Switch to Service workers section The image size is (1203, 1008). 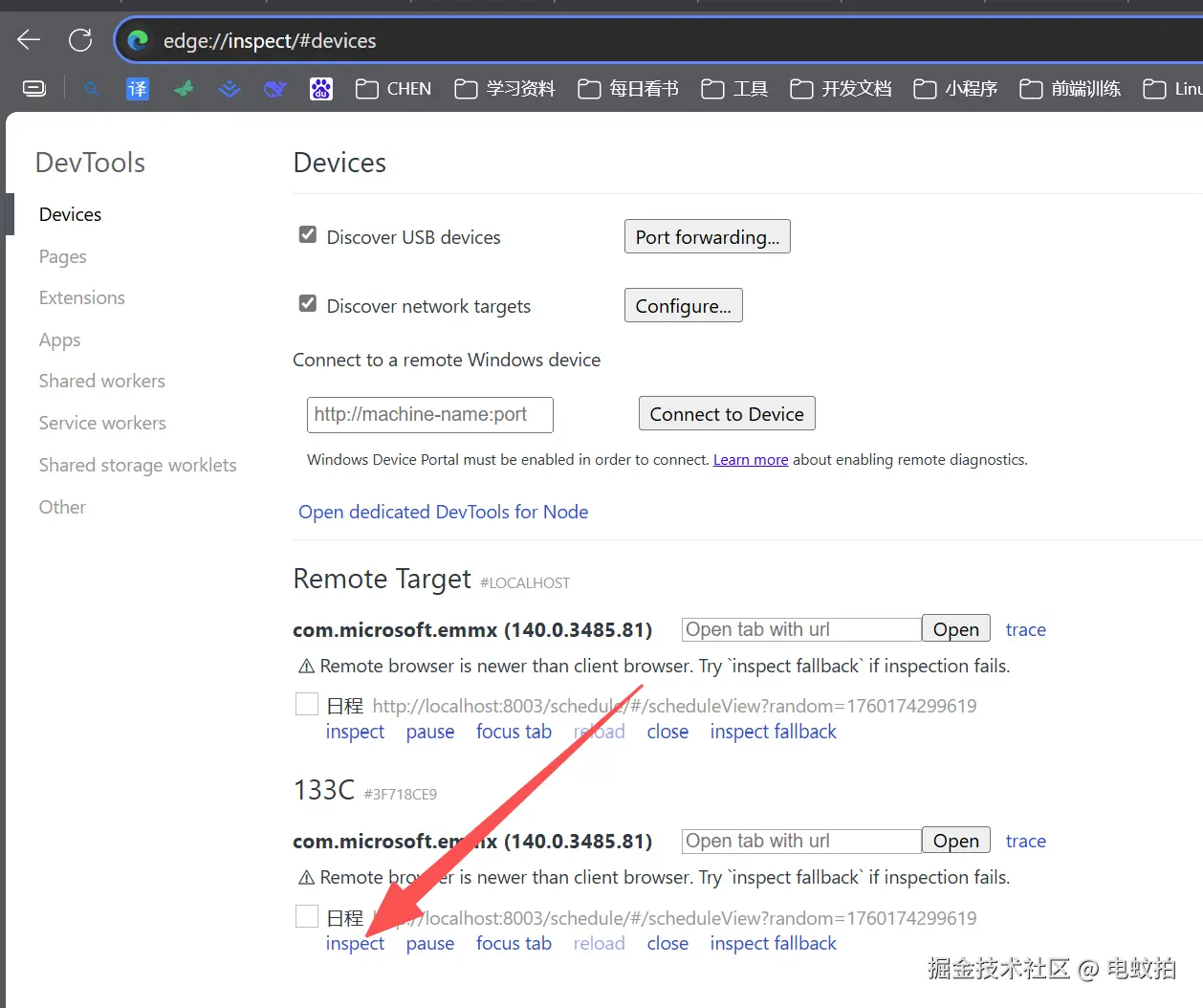pos(102,423)
